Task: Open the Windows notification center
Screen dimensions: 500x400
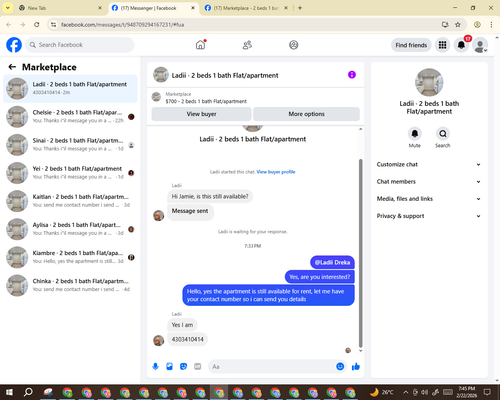Action: (487, 392)
